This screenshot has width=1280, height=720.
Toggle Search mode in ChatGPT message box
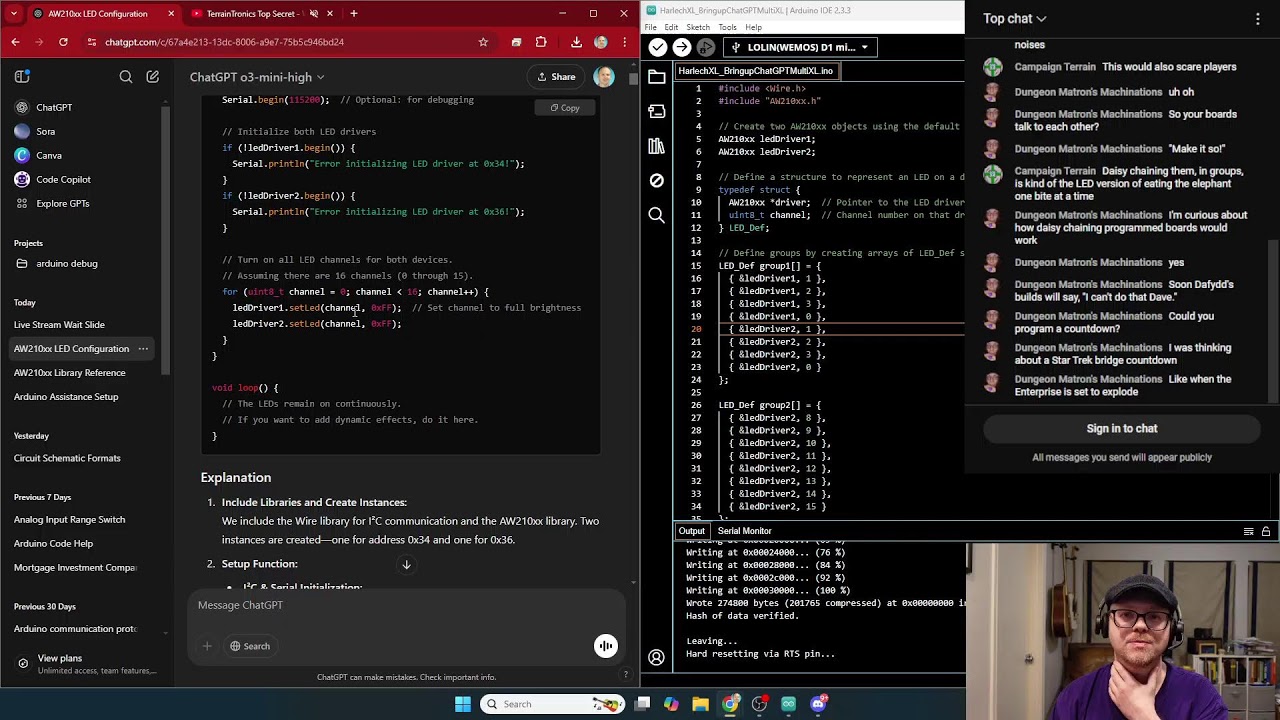[250, 646]
